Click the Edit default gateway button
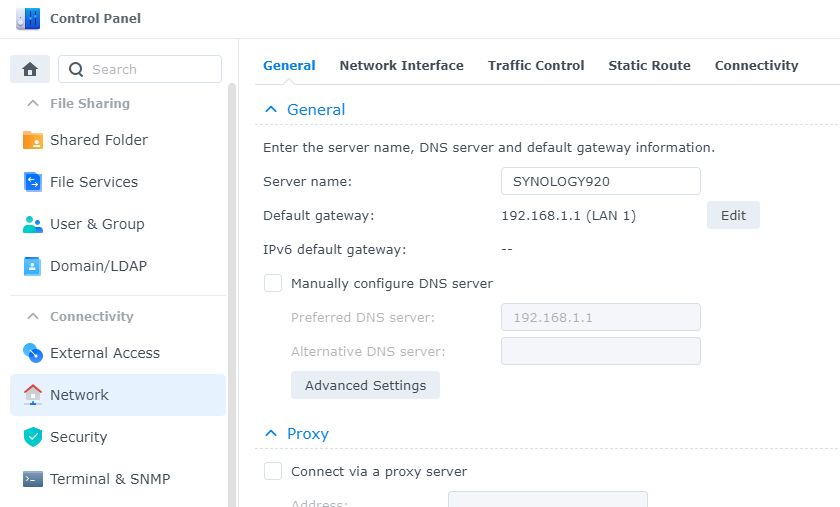The image size is (840, 507). [x=733, y=215]
